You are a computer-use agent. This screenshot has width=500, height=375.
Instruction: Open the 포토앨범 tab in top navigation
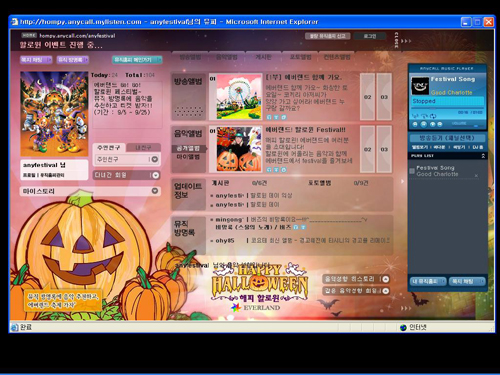pos(300,57)
